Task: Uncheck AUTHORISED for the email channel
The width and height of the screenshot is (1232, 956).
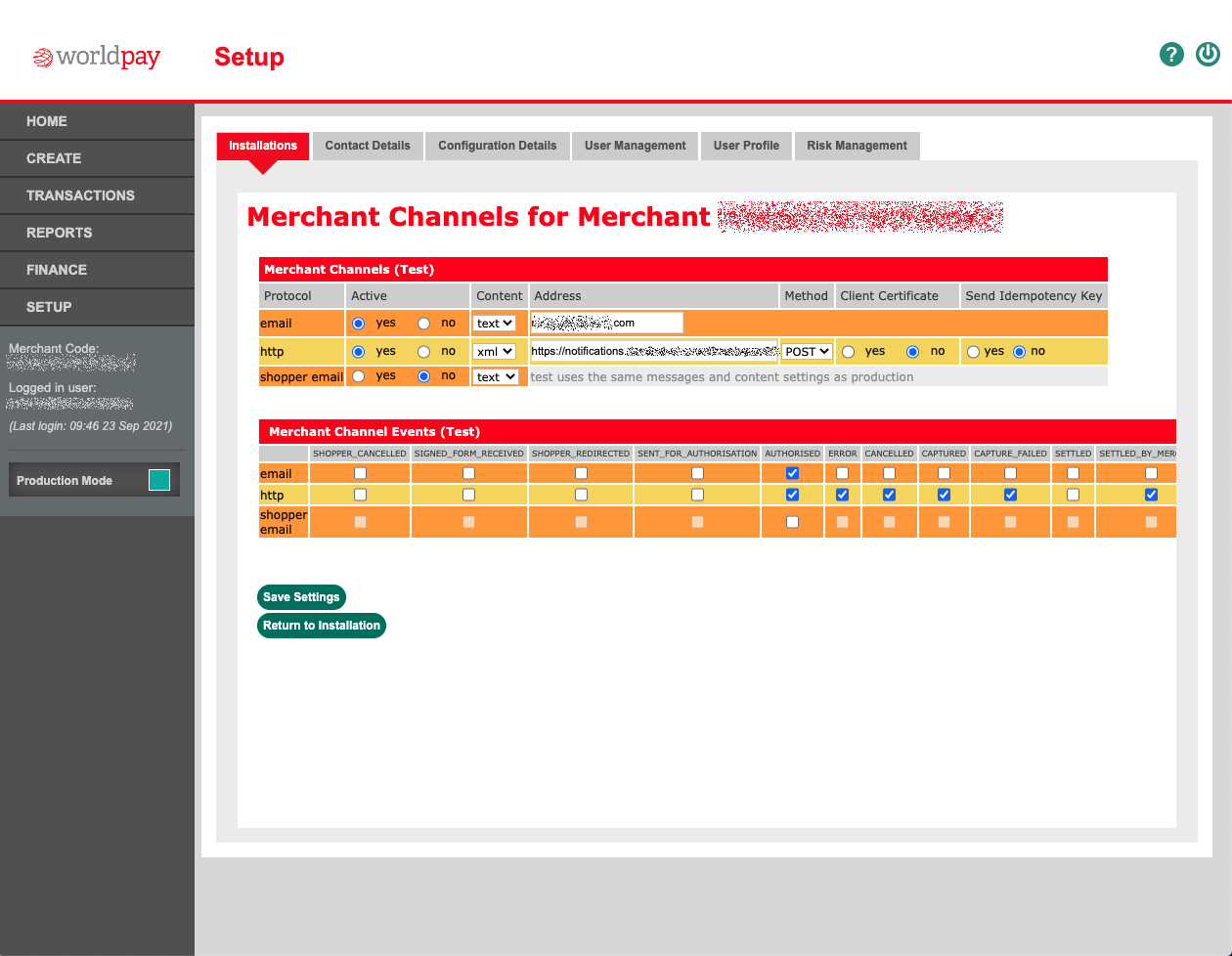Action: coord(792,472)
